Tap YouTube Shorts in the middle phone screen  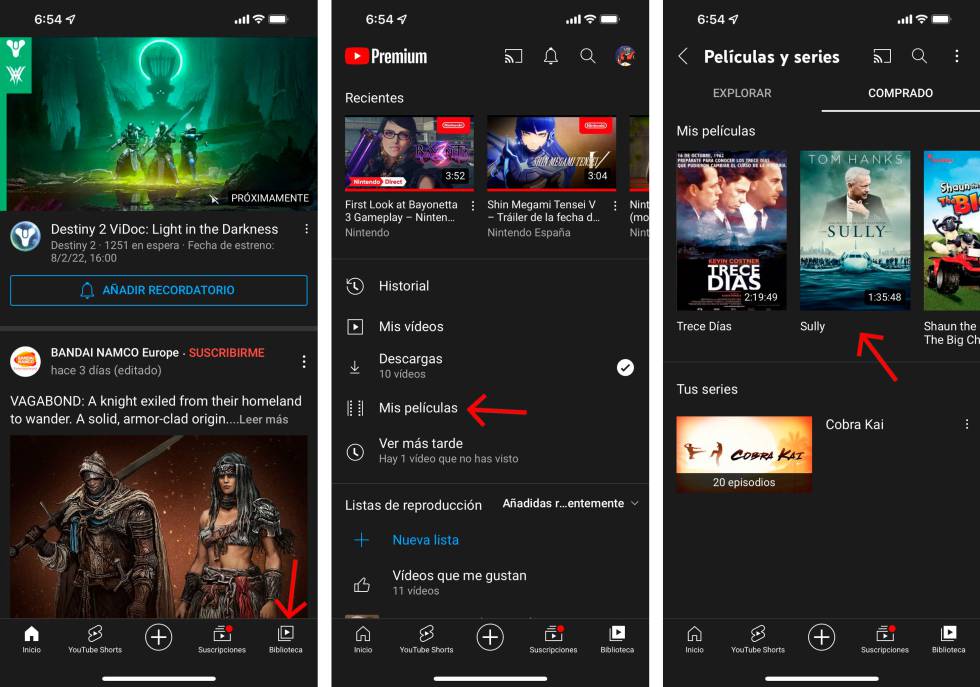pos(426,639)
